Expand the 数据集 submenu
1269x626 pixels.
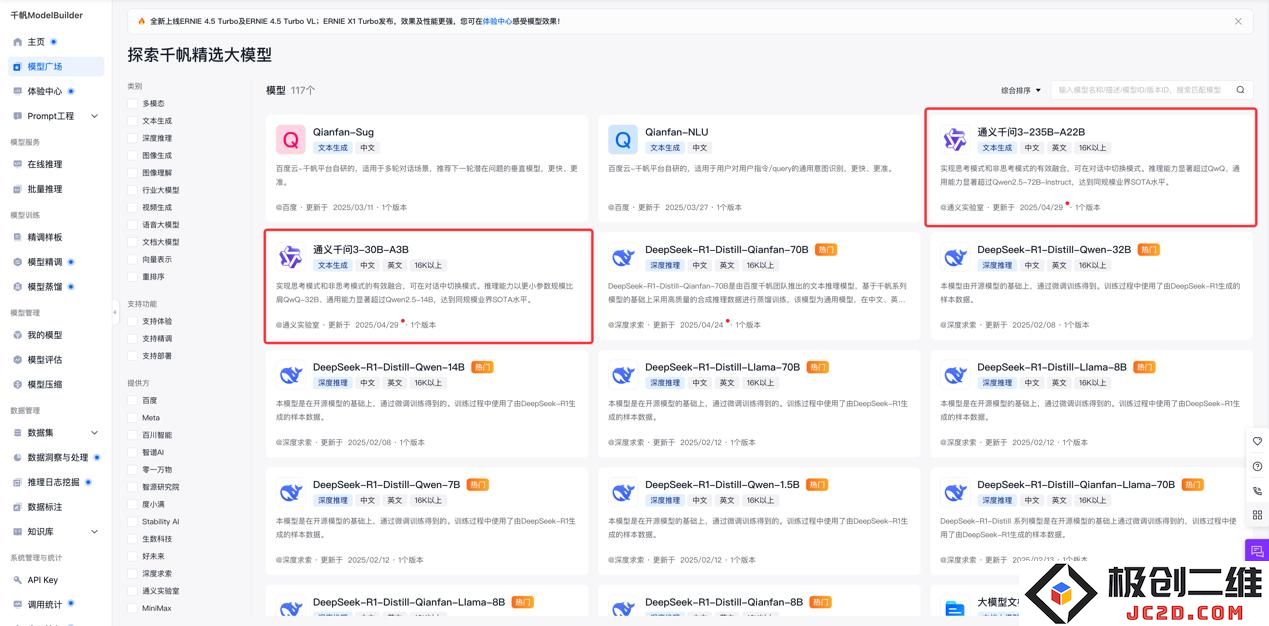95,433
